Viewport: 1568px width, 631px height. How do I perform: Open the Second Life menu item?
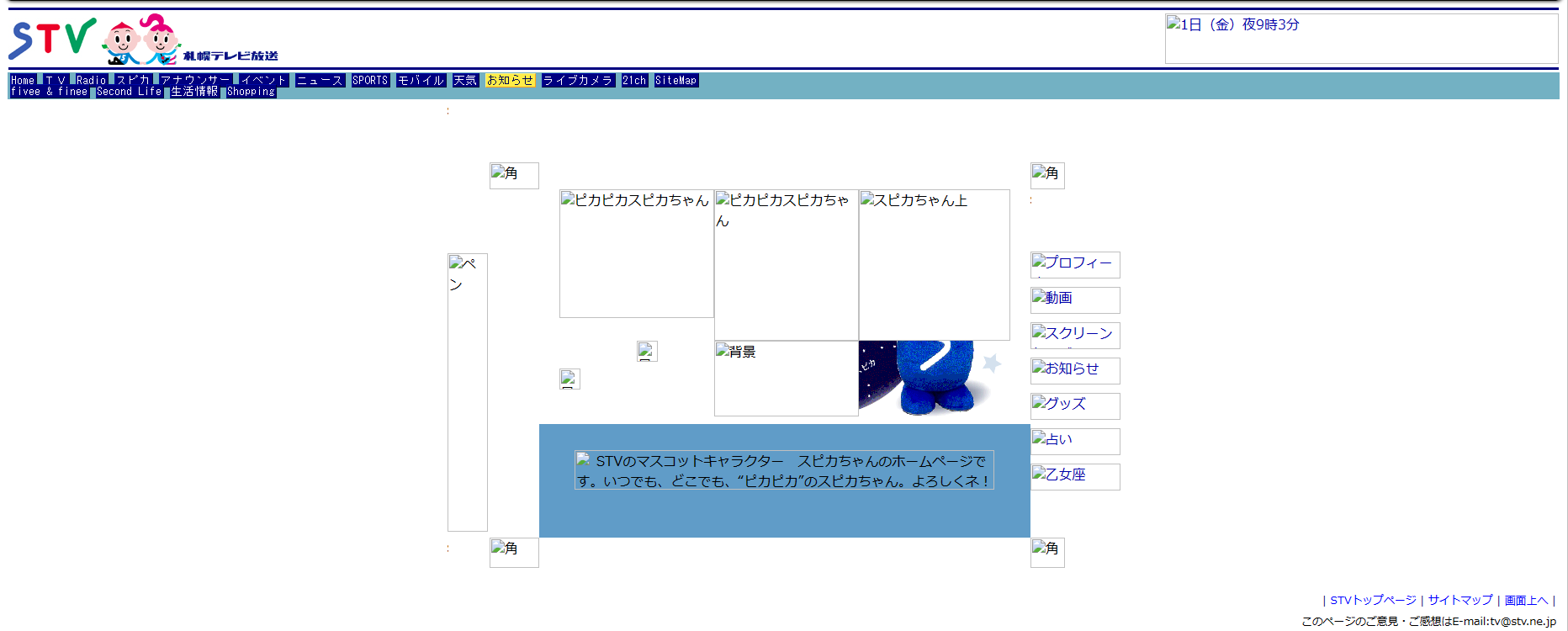[129, 92]
